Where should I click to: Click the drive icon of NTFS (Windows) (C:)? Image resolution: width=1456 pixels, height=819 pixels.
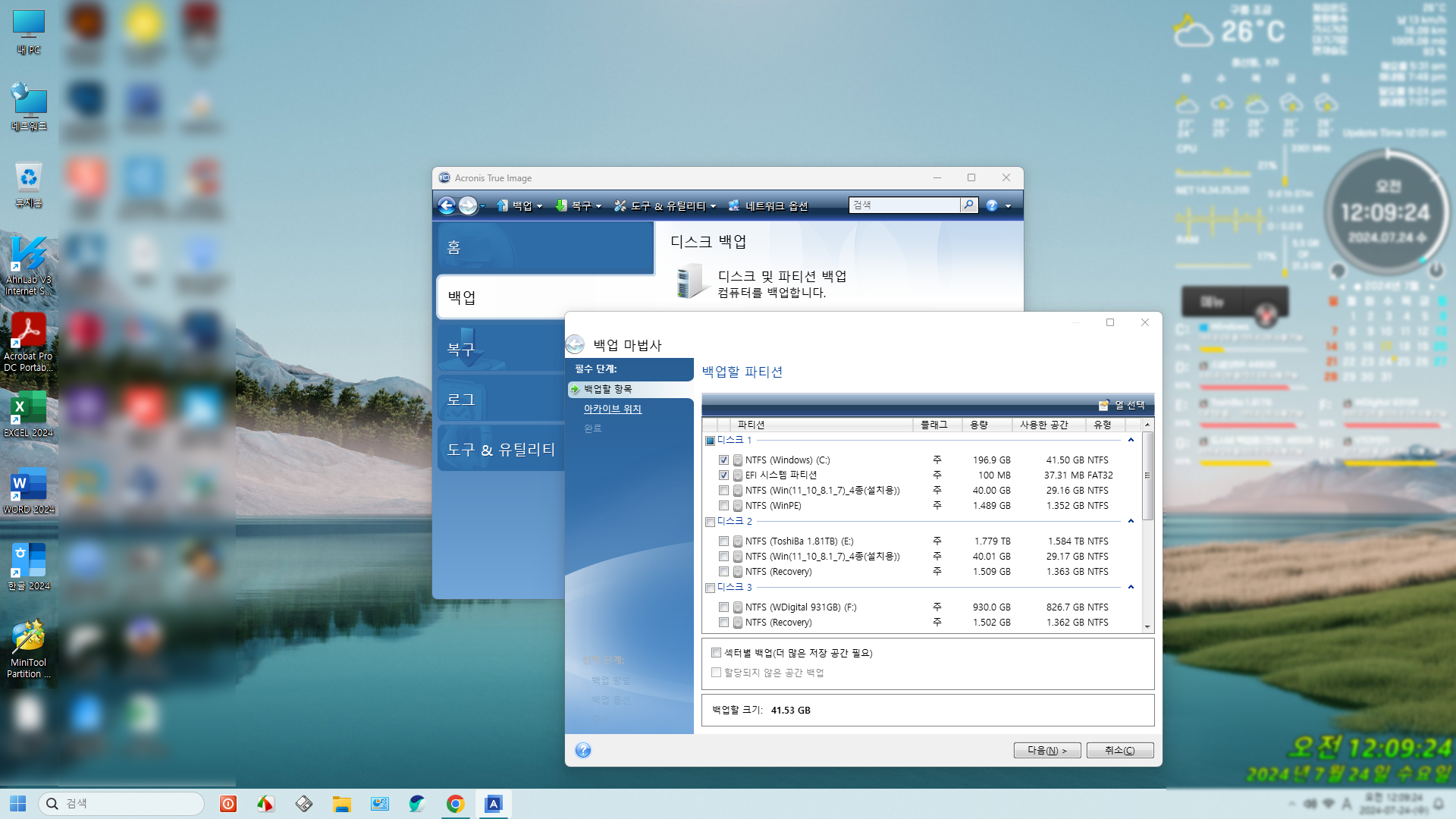tap(737, 460)
